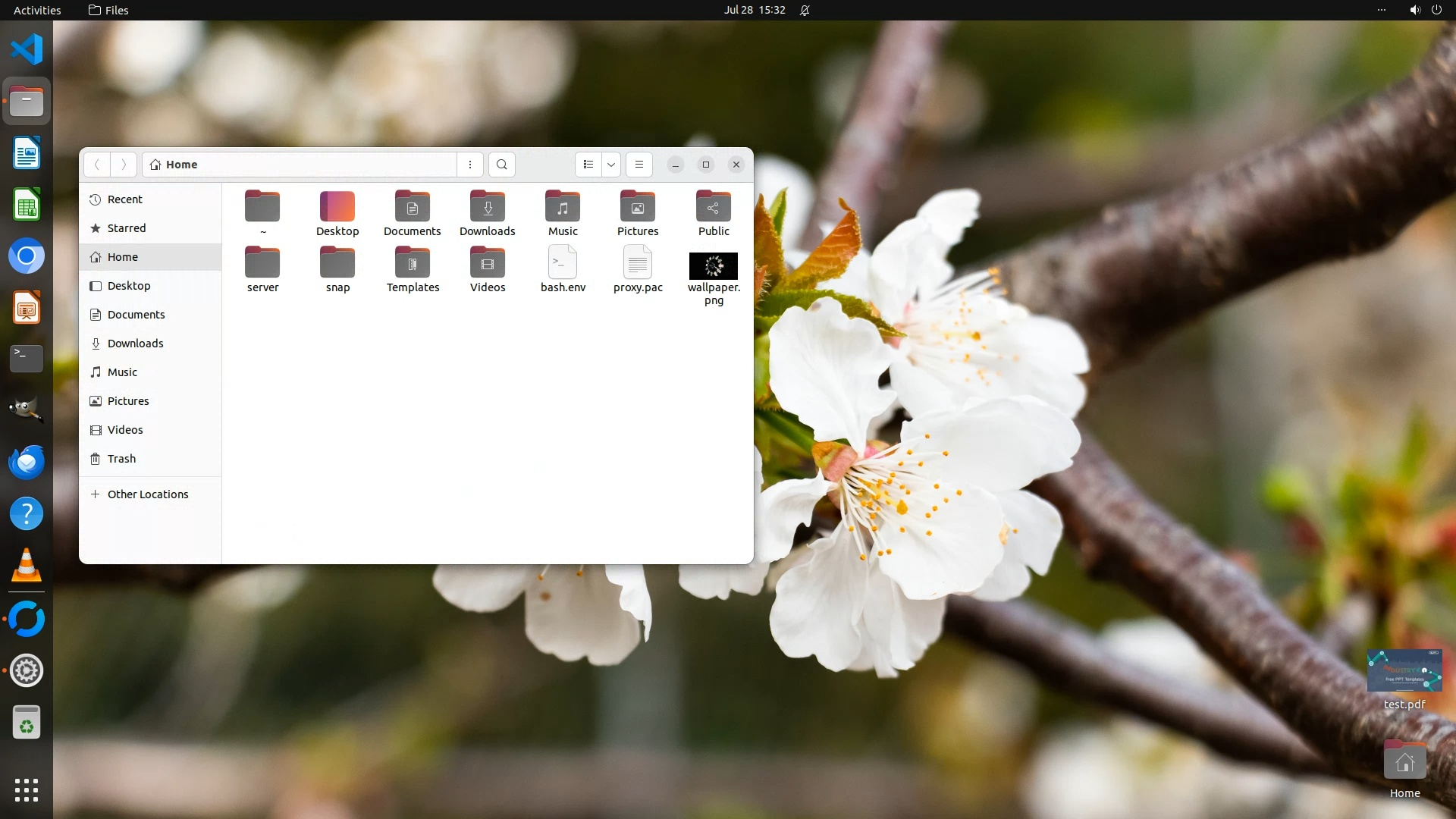Open the system volume indicator
Viewport: 1456px width, 819px height.
coord(1415,10)
